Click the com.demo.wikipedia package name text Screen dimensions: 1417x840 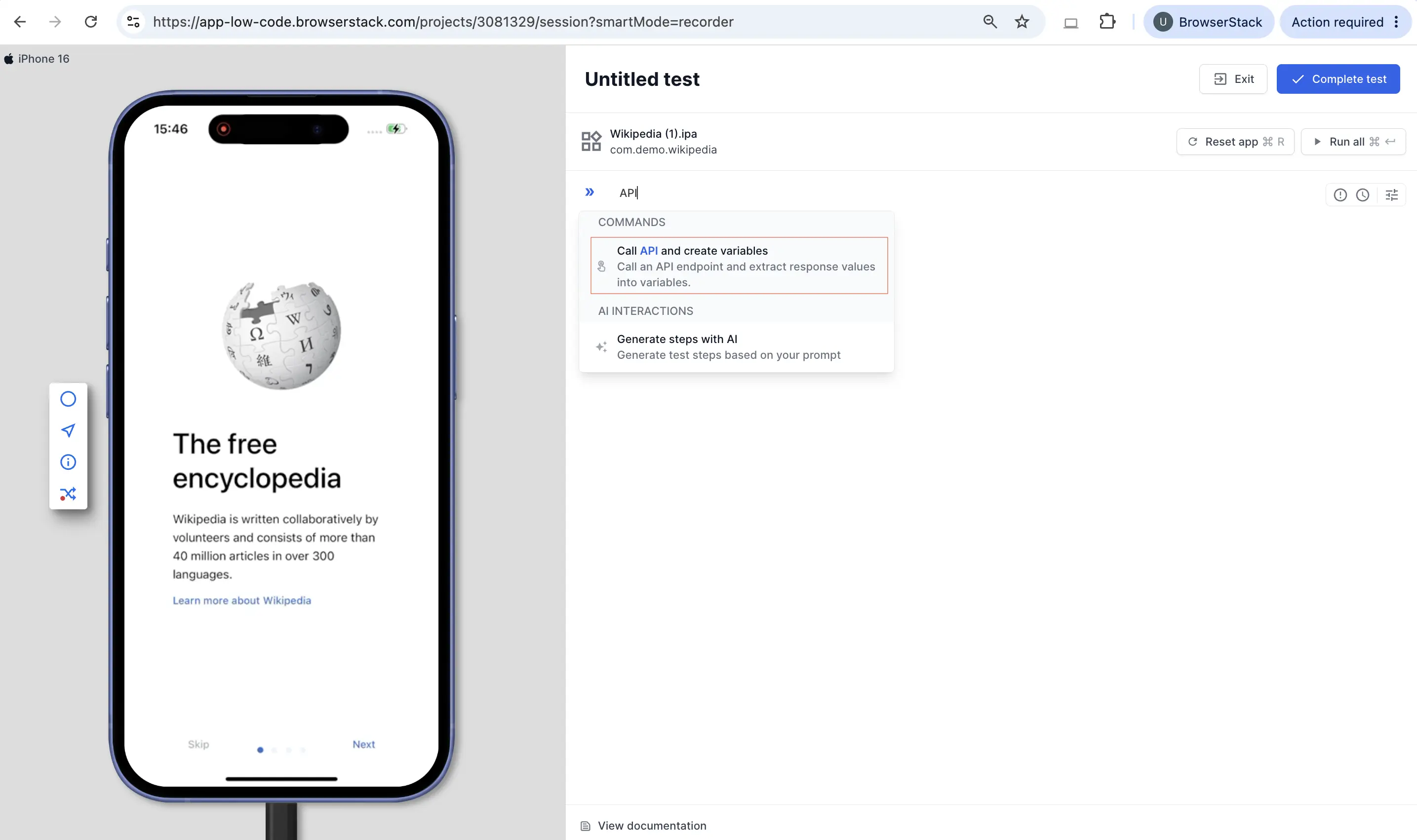click(663, 150)
